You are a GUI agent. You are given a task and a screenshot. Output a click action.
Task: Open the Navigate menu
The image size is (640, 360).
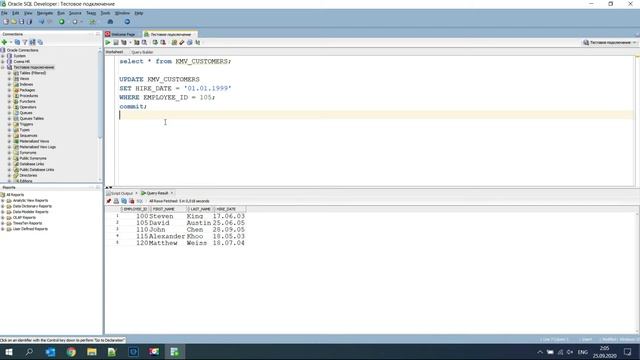(x=45, y=13)
